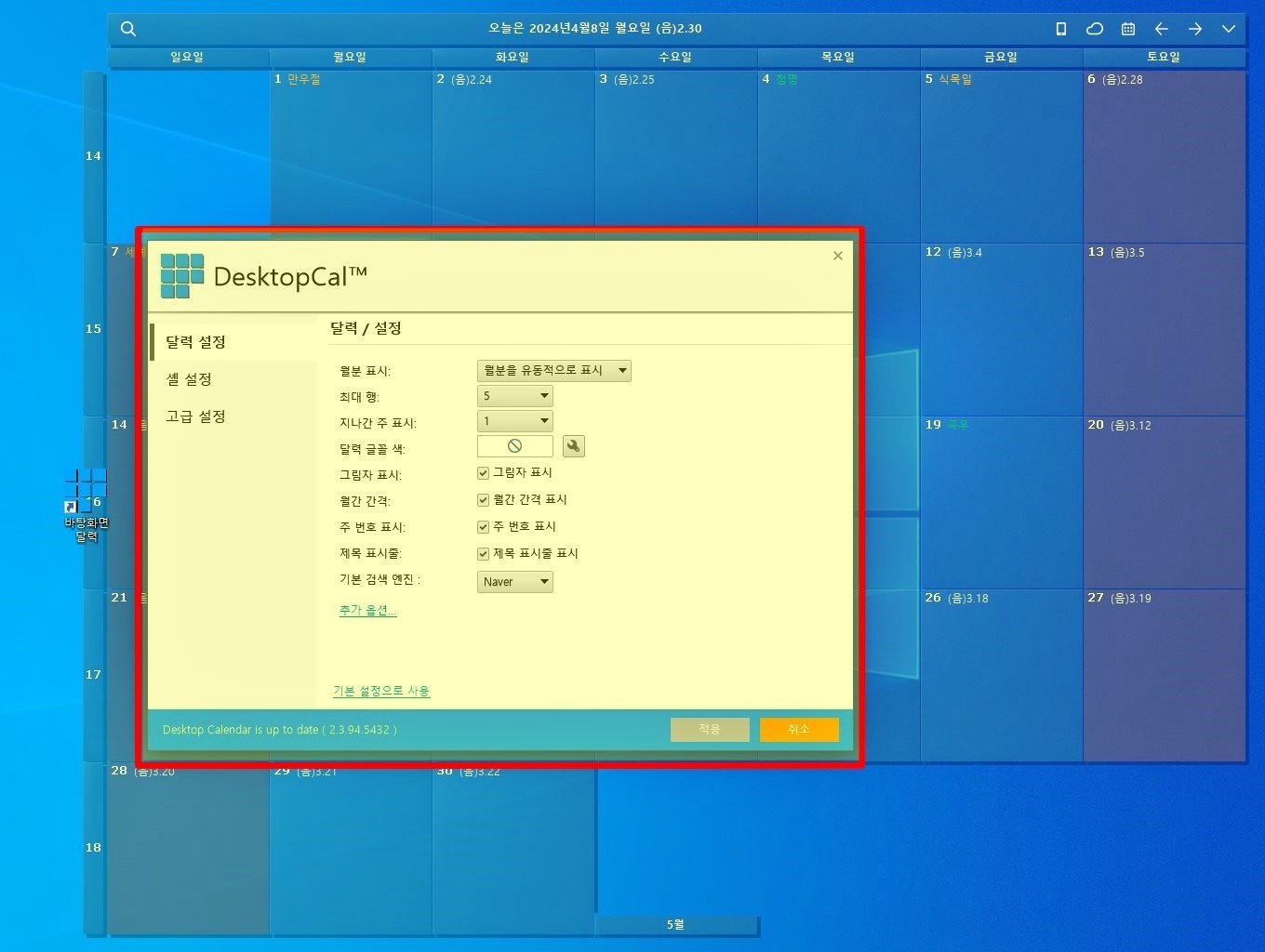This screenshot has width=1265, height=952.
Task: Select the April 5 식목일 cell
Action: pyautogui.click(x=1002, y=156)
